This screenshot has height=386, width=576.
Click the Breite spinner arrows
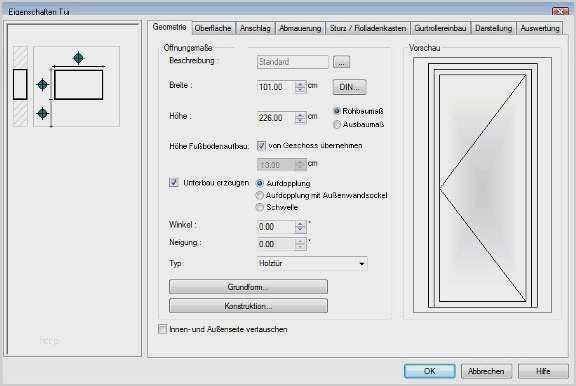[300, 87]
